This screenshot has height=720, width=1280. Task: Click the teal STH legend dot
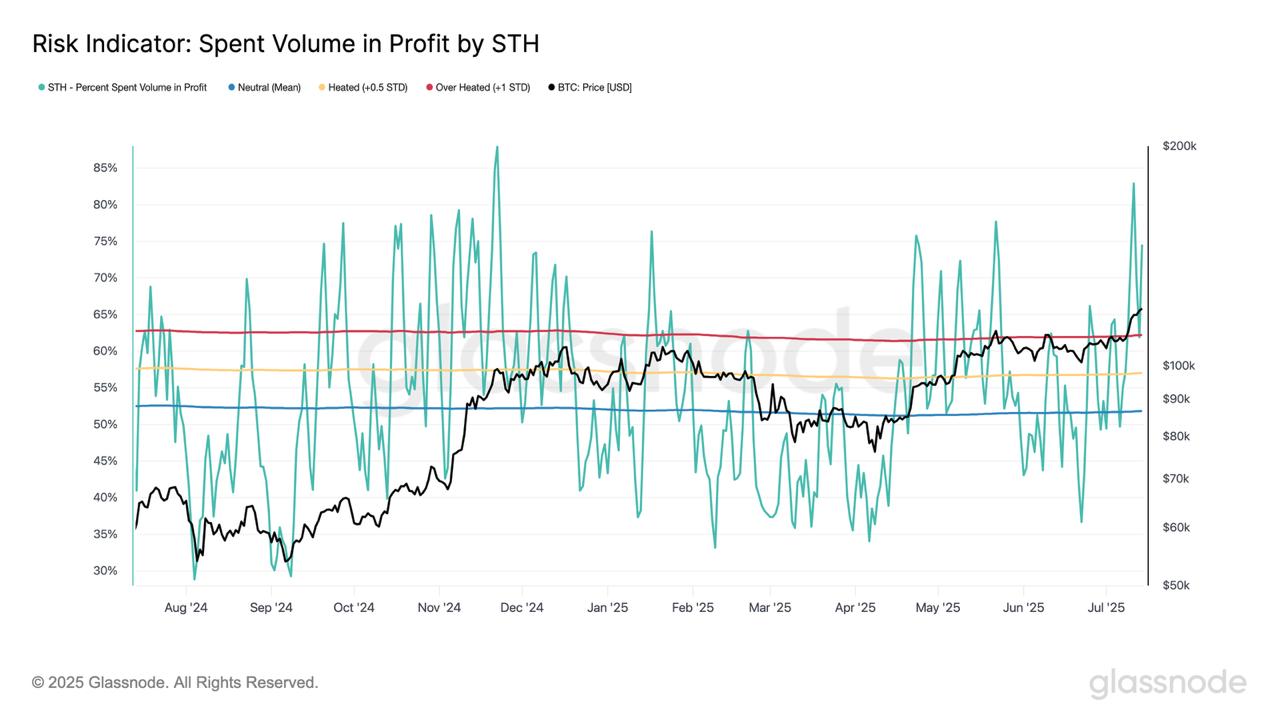(40, 87)
